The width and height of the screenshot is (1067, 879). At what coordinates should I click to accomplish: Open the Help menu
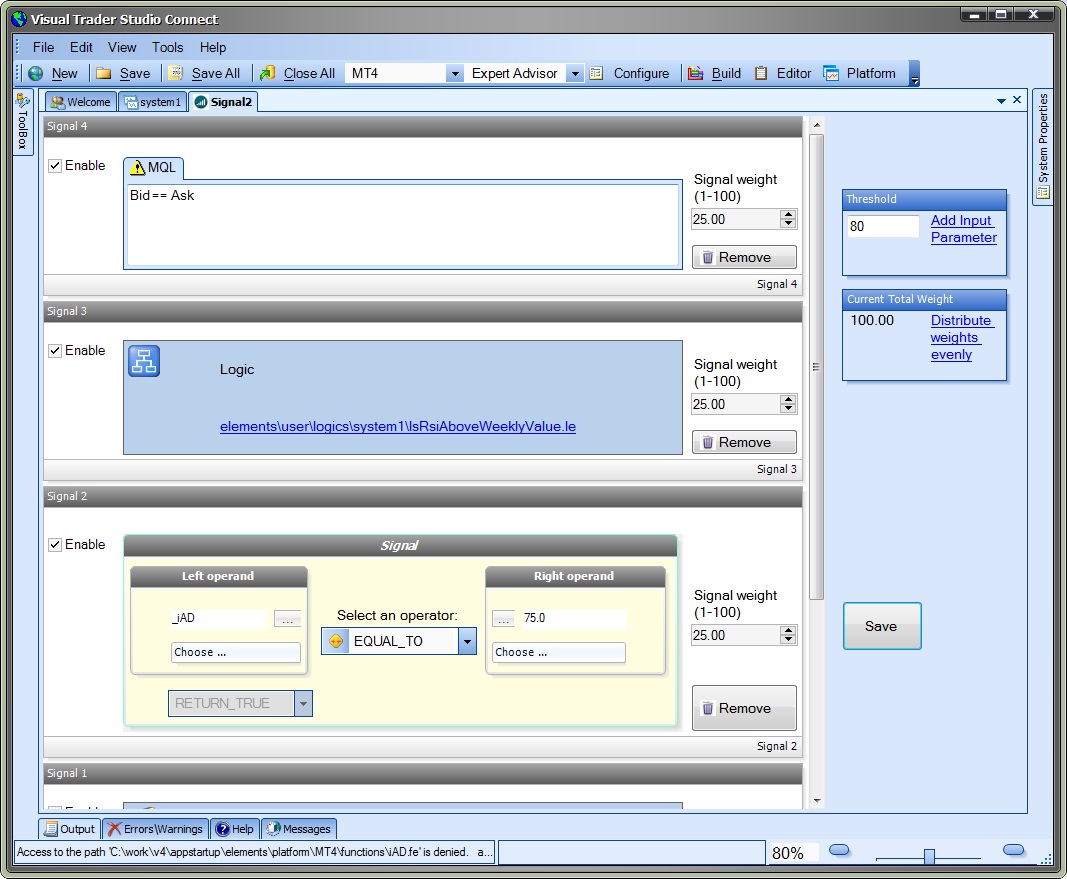[213, 48]
